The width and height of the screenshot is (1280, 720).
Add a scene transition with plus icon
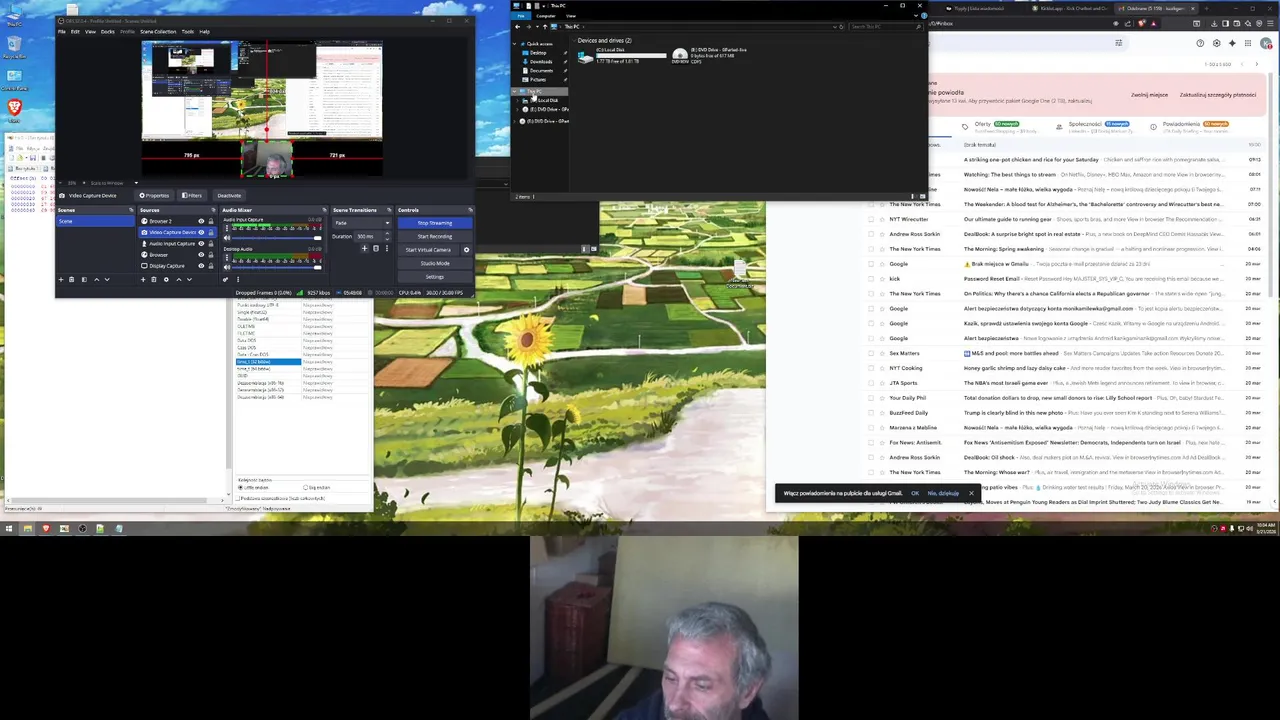364,248
